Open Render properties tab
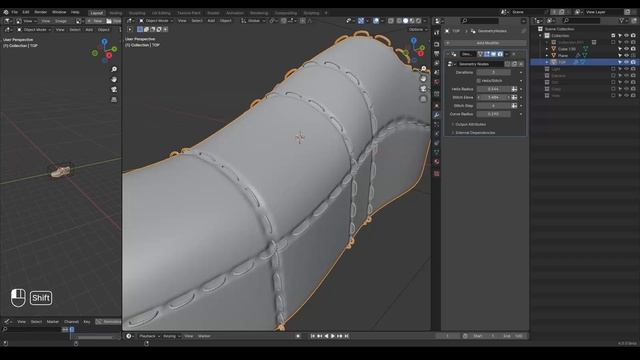 coord(436,44)
